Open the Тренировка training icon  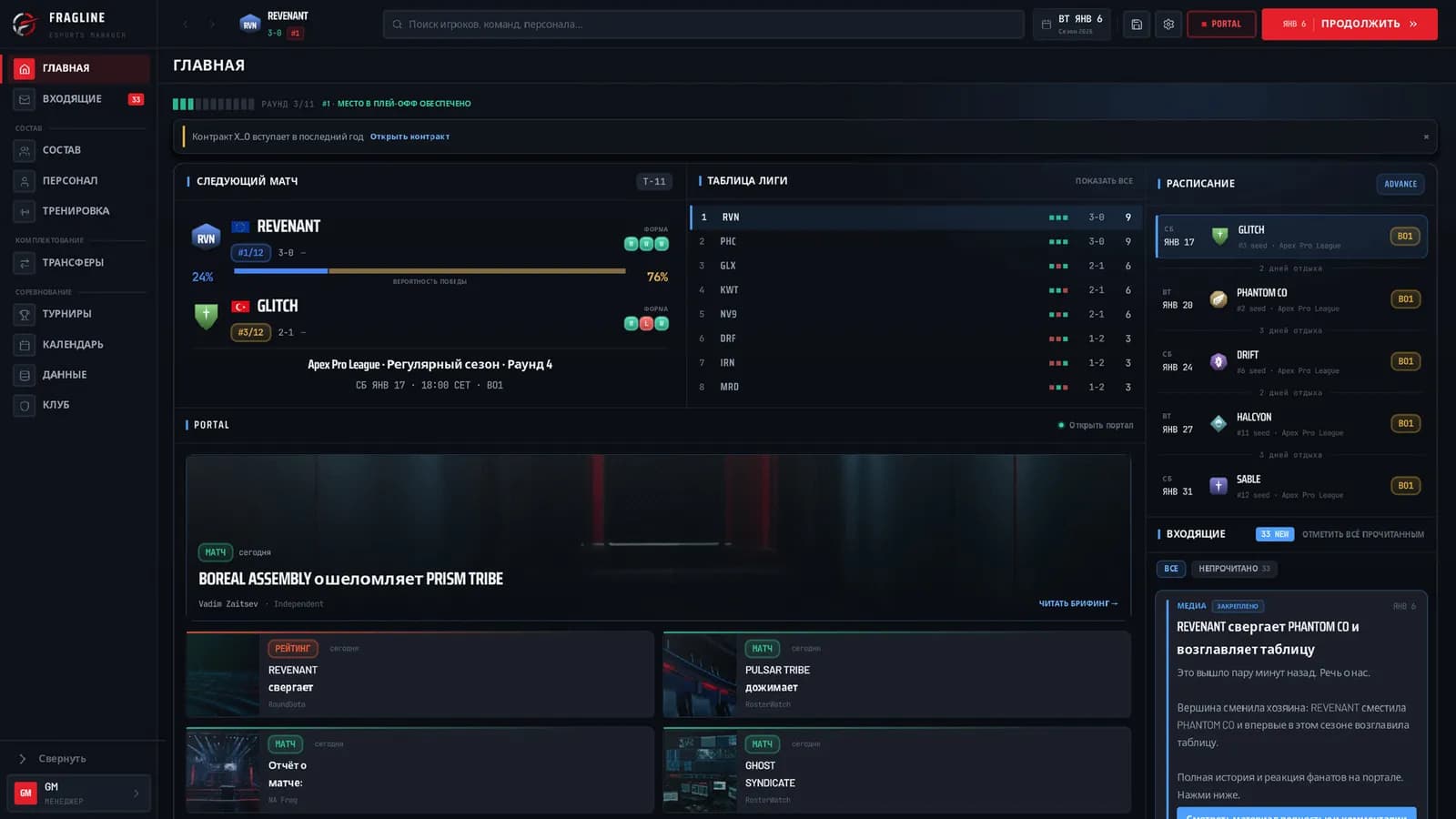click(x=25, y=211)
